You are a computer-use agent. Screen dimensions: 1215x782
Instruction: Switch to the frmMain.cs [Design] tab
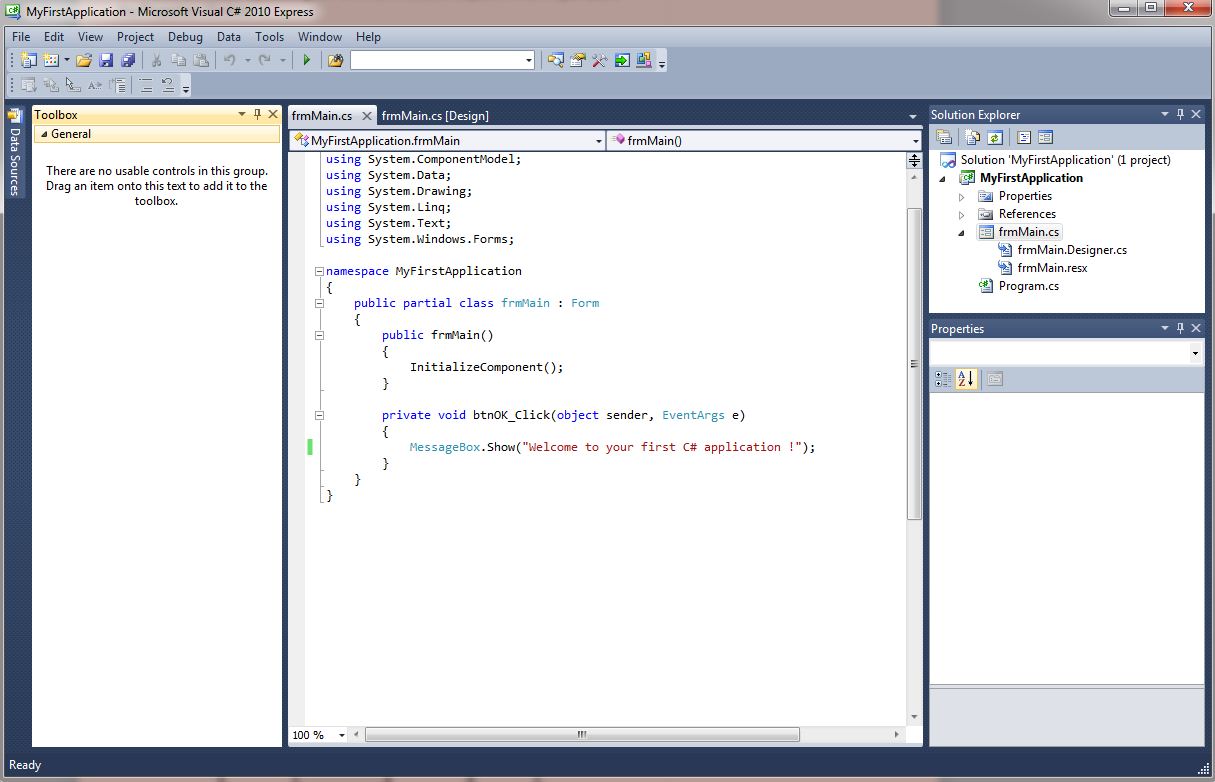pyautogui.click(x=435, y=115)
